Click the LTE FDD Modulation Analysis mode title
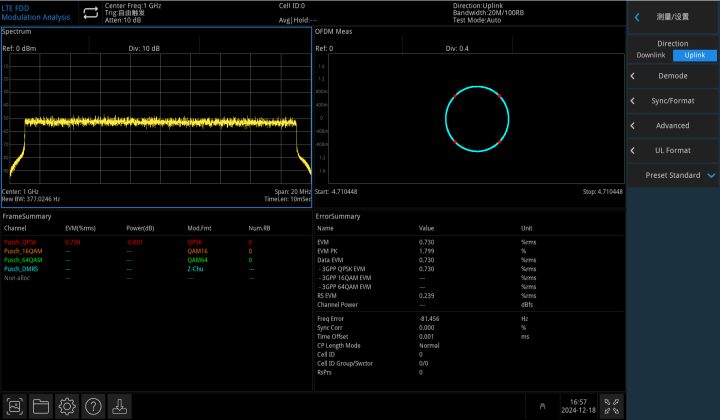This screenshot has width=720, height=420. (36, 13)
